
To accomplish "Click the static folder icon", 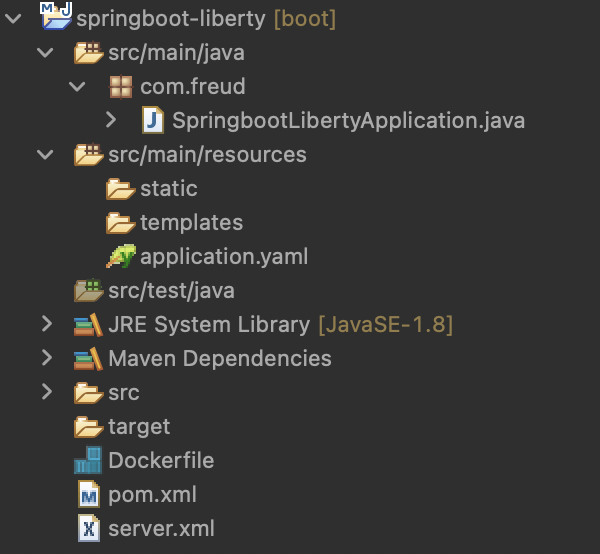I will [121, 189].
